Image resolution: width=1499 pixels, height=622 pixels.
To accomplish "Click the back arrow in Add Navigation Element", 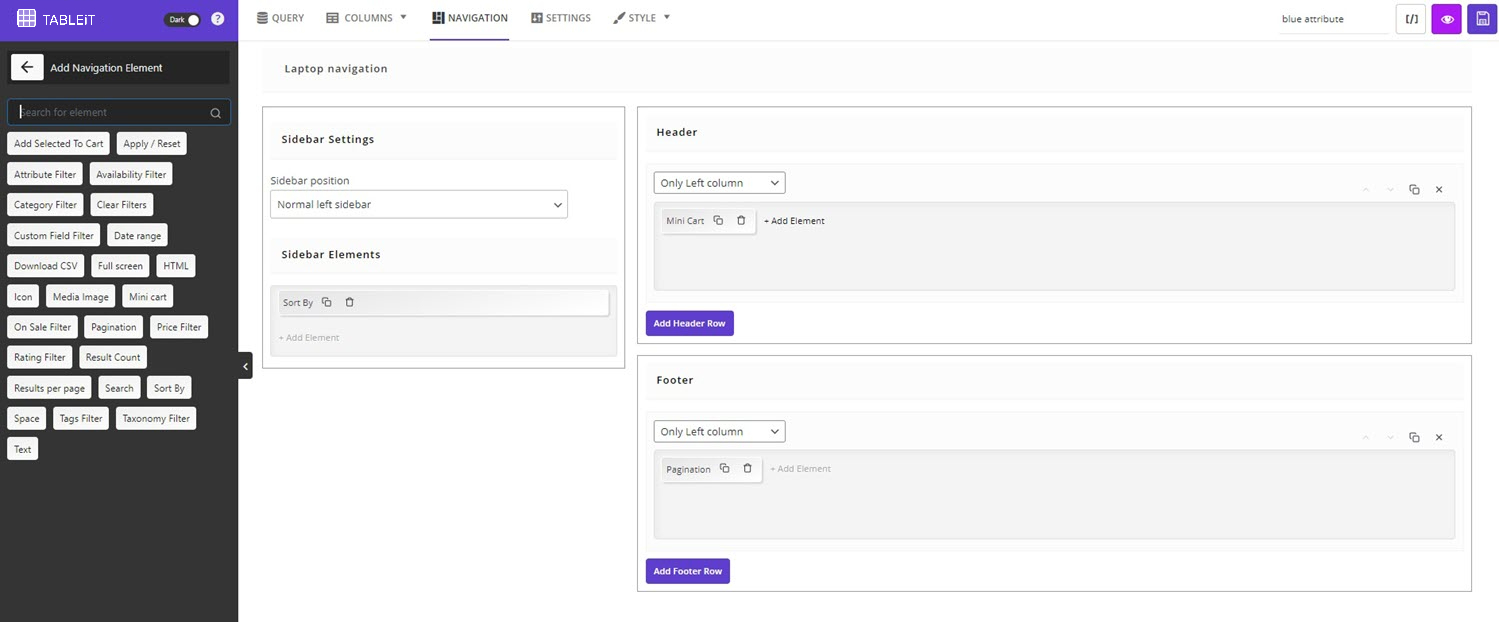I will pos(27,68).
